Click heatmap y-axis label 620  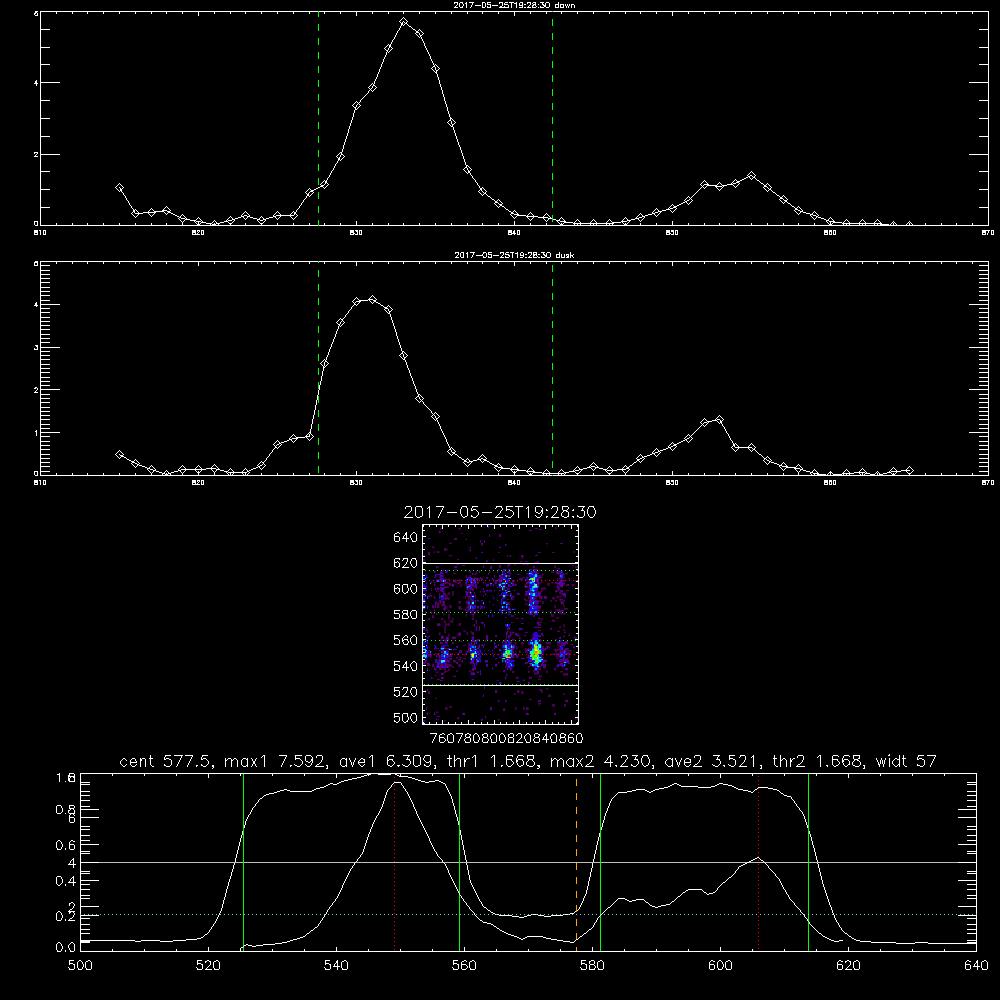(x=406, y=563)
